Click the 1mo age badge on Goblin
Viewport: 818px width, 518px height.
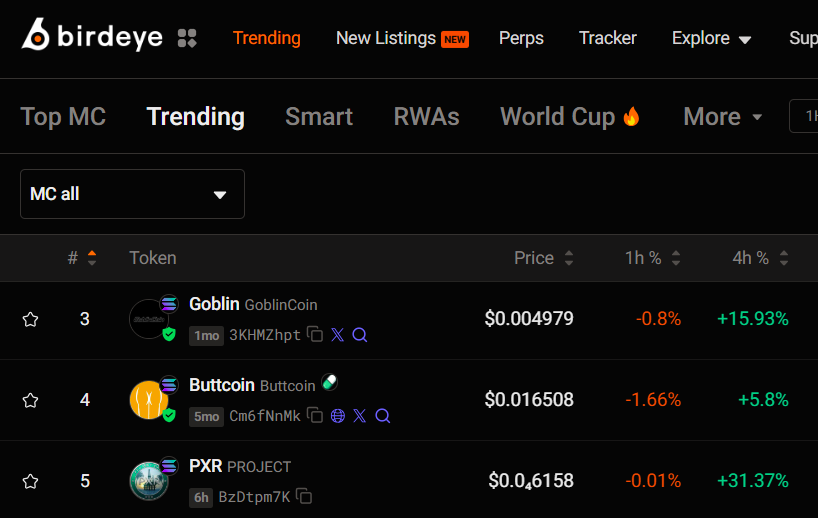pos(207,335)
